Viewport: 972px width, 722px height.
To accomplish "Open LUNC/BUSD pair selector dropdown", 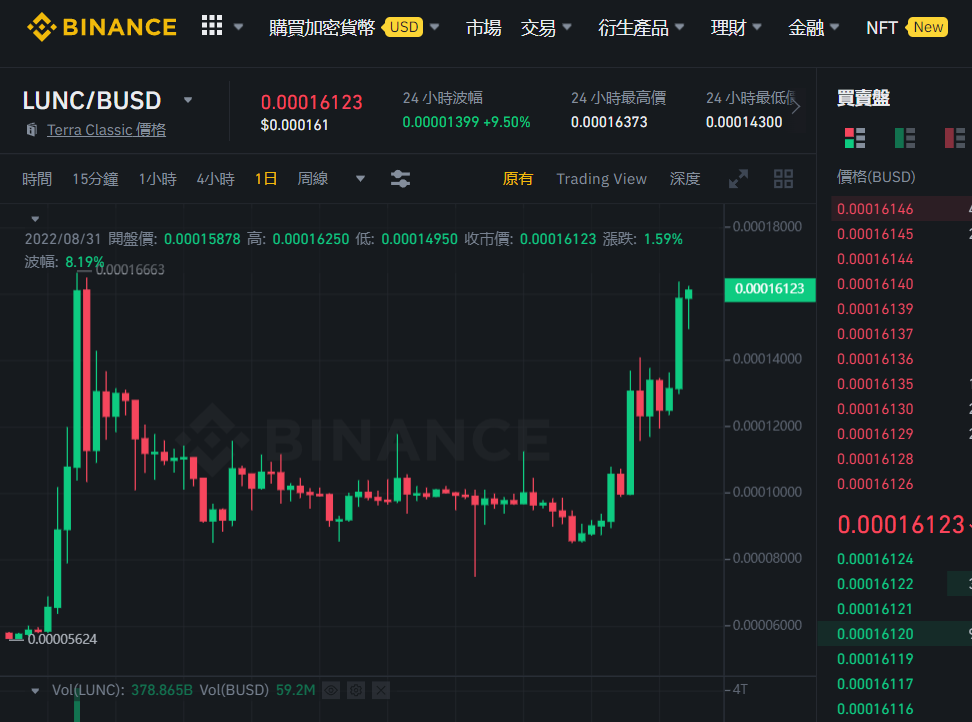I will [x=188, y=100].
